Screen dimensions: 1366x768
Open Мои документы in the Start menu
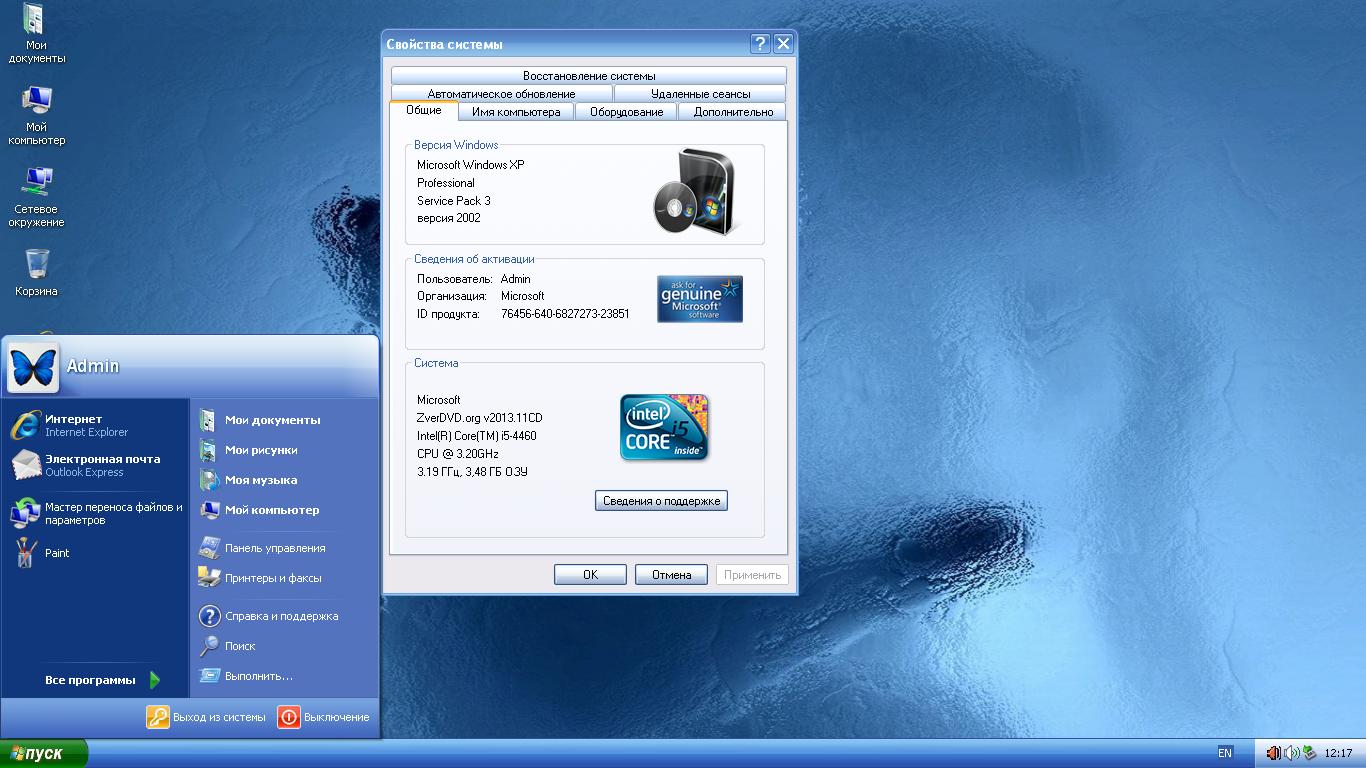pos(284,420)
